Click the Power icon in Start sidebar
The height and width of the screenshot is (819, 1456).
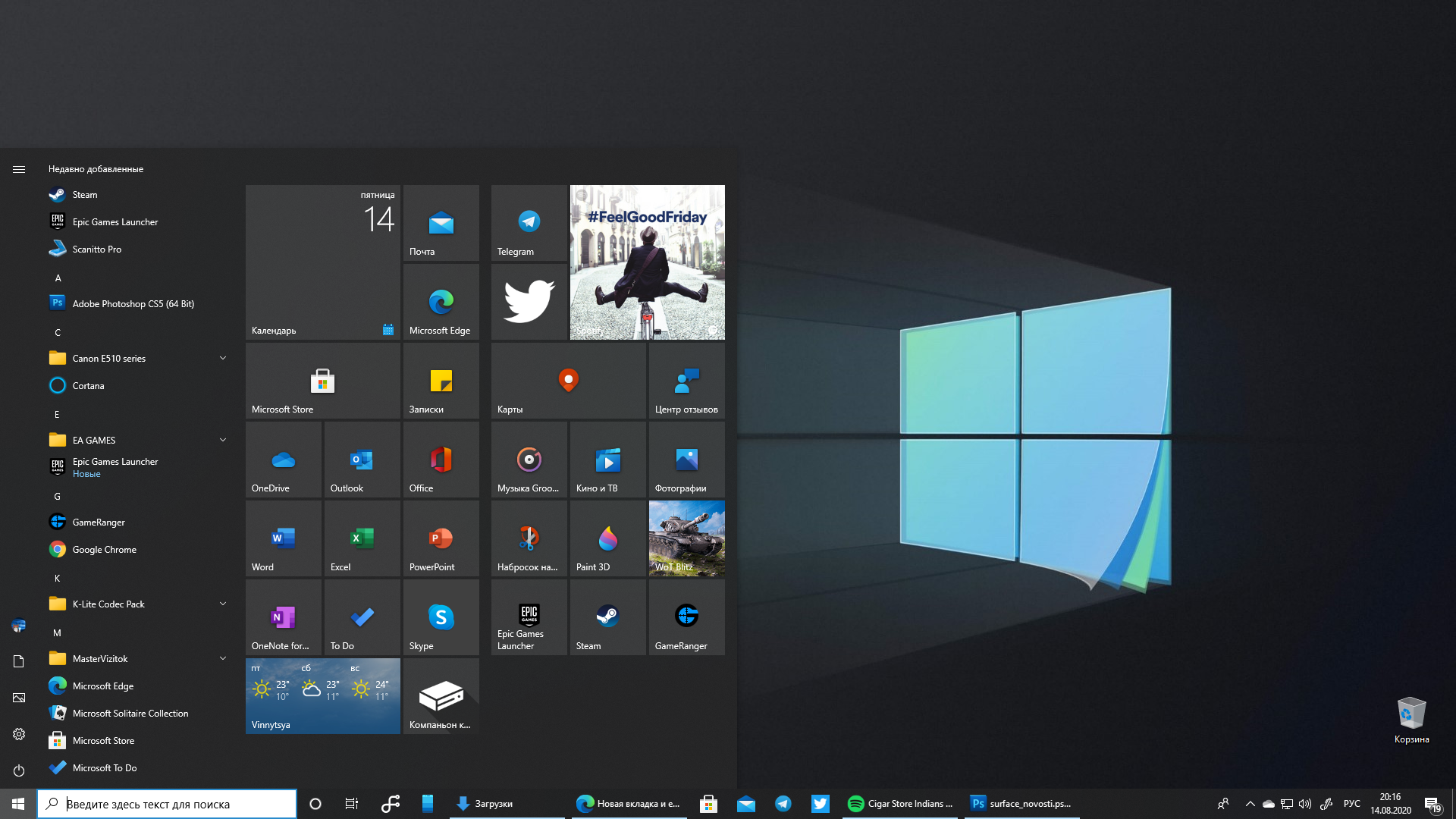[19, 770]
